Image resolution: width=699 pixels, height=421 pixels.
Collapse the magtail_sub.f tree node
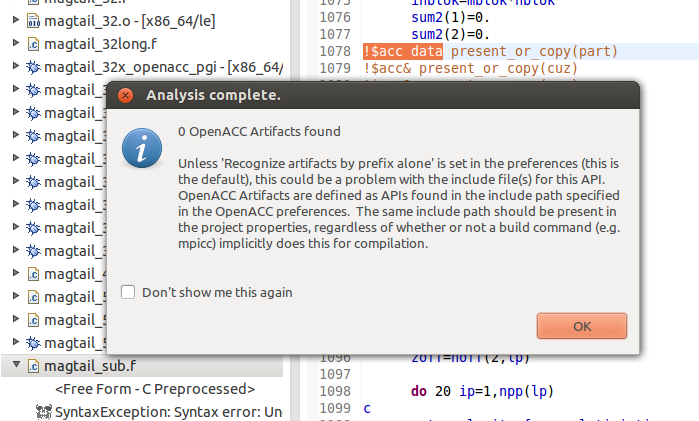16,364
